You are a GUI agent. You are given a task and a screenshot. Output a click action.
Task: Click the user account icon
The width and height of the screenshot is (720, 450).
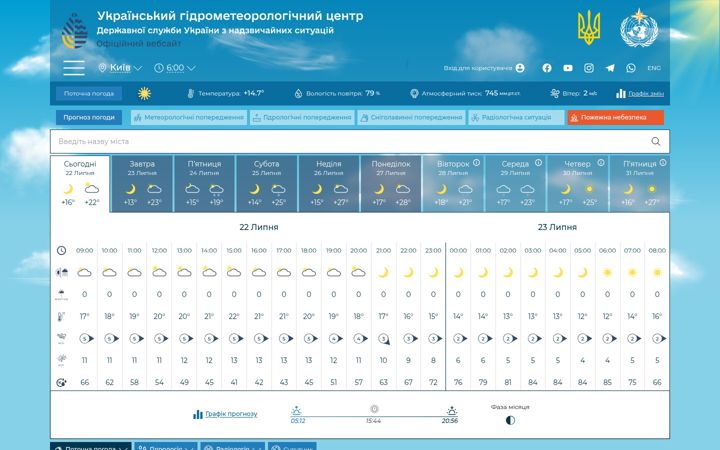pyautogui.click(x=520, y=68)
